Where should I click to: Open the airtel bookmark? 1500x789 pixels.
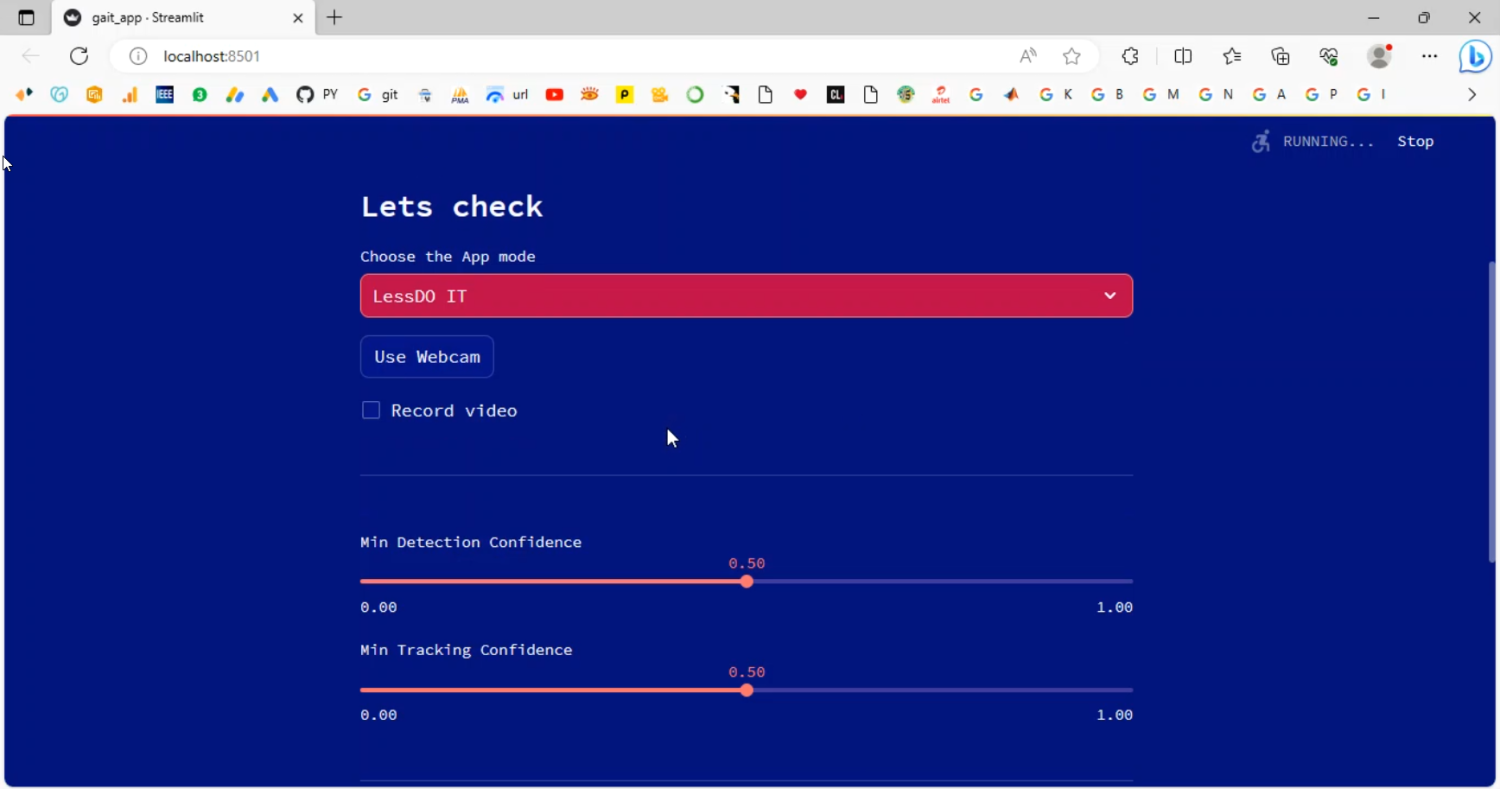pos(941,95)
